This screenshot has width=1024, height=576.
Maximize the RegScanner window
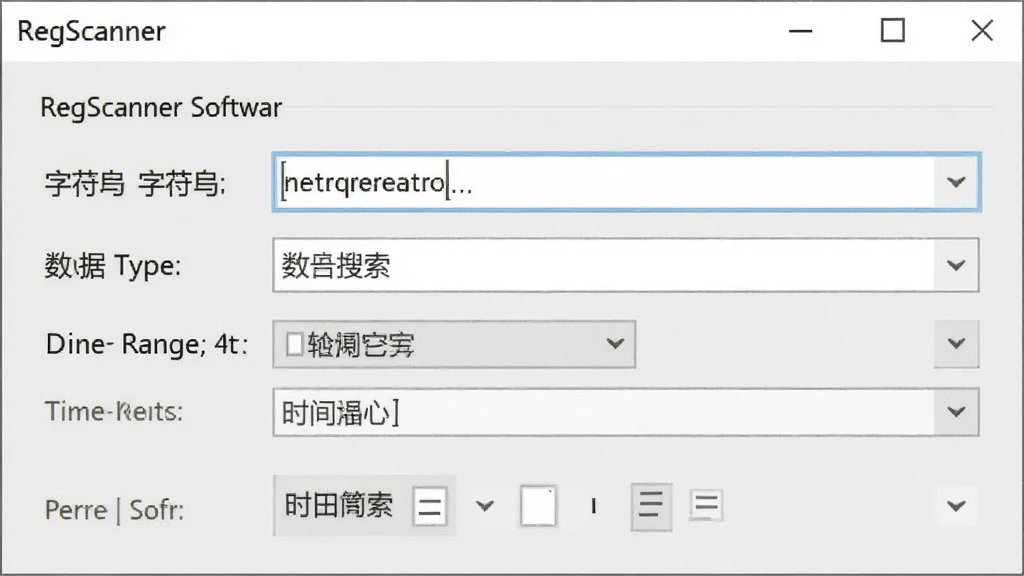coord(893,31)
